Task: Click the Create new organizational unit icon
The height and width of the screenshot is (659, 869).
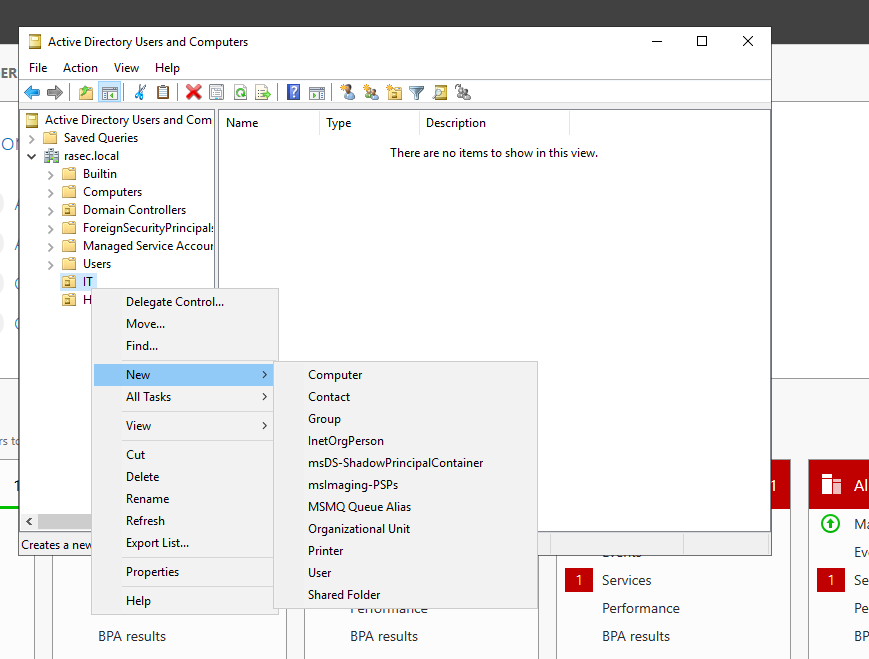Action: pyautogui.click(x=394, y=92)
